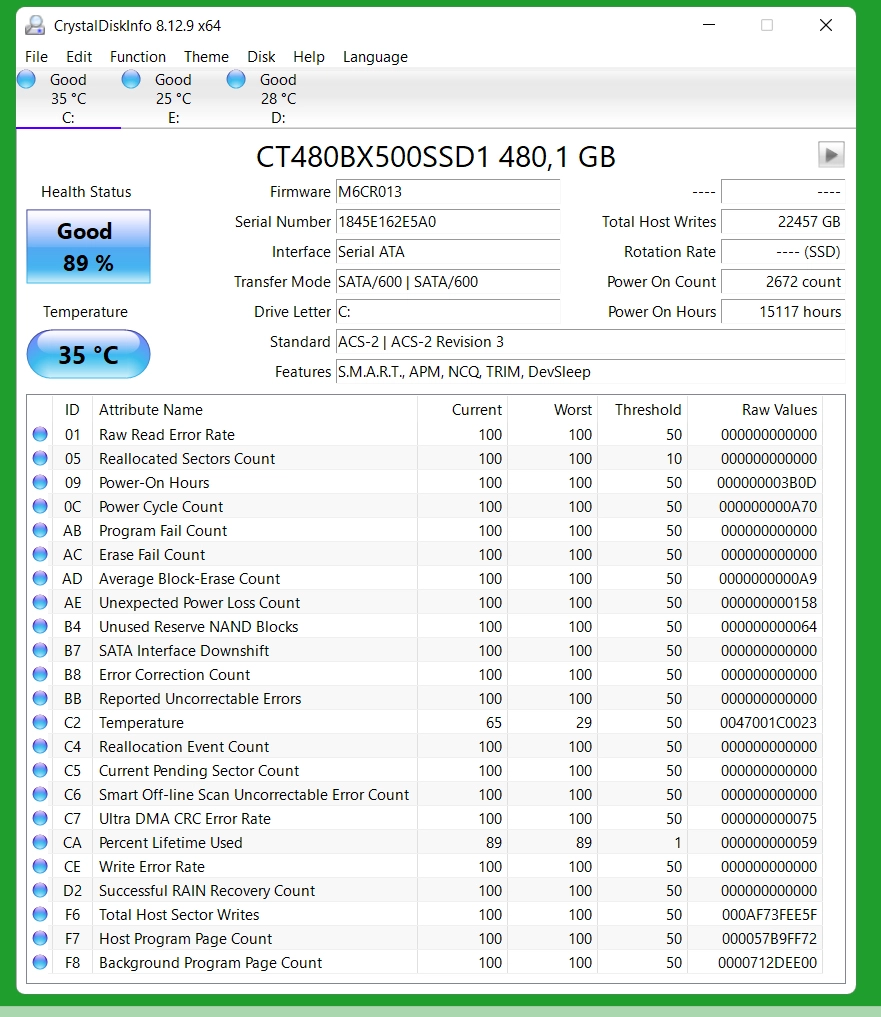Click status orb of Total Host Sector Writes
Viewport: 881px width, 1017px height.
pyautogui.click(x=40, y=914)
